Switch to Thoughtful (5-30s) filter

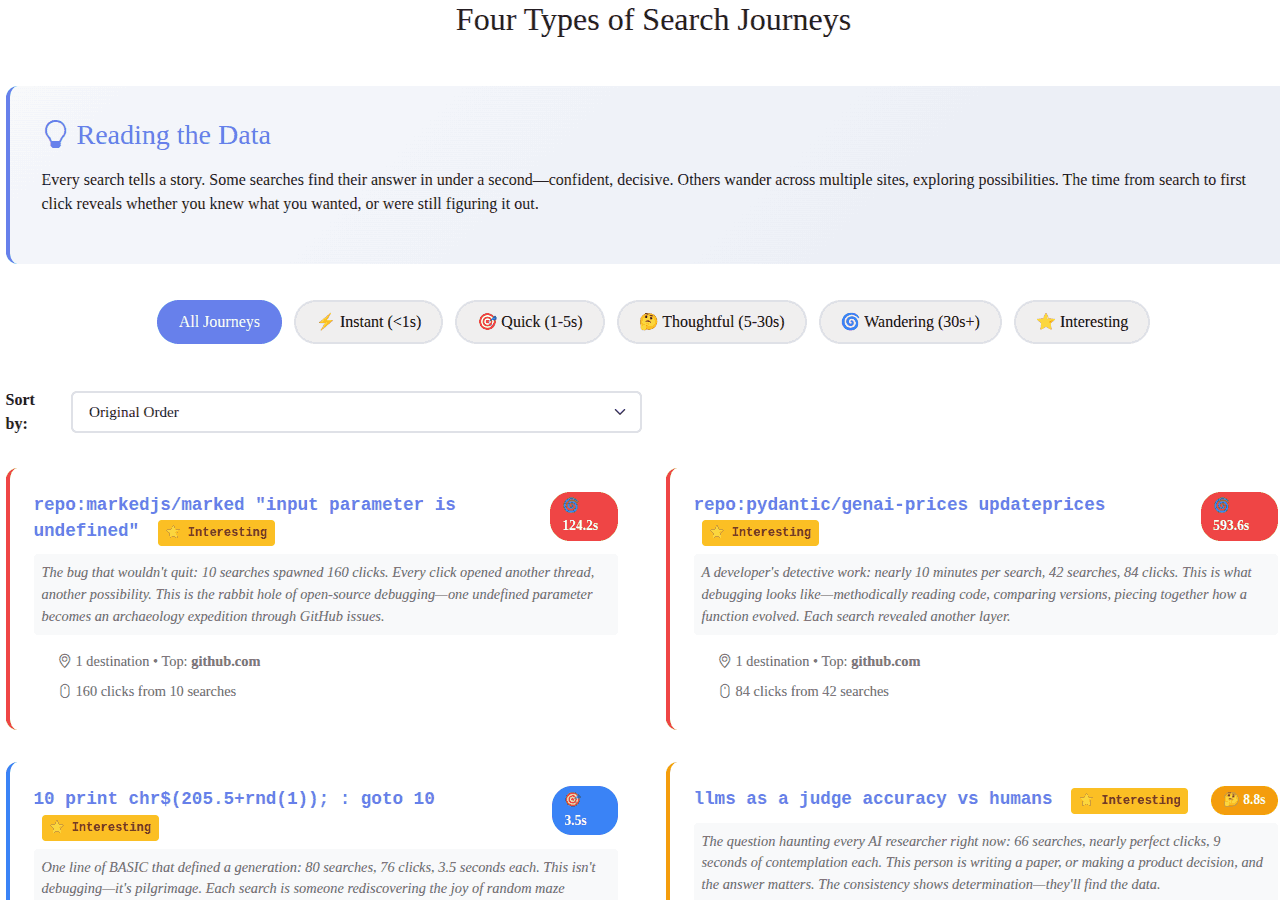[x=711, y=322]
